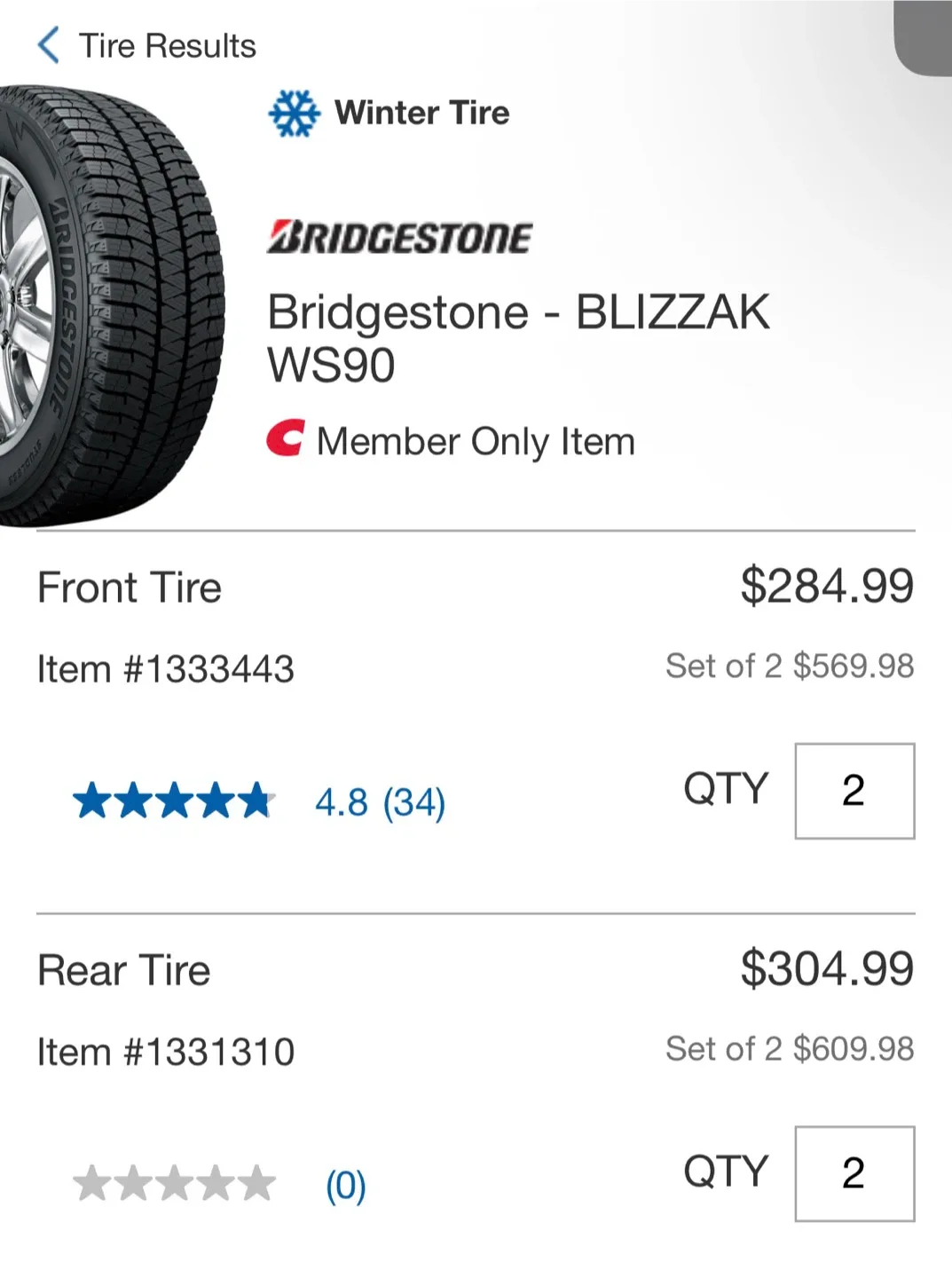952x1278 pixels.
Task: Click the rear tire quantity field
Action: [x=854, y=1172]
